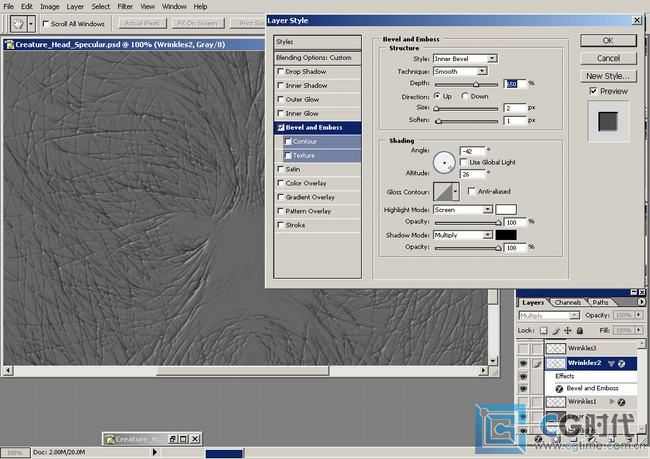Open the Filter menu
Viewport: 650px width, 459px height.
click(x=125, y=6)
